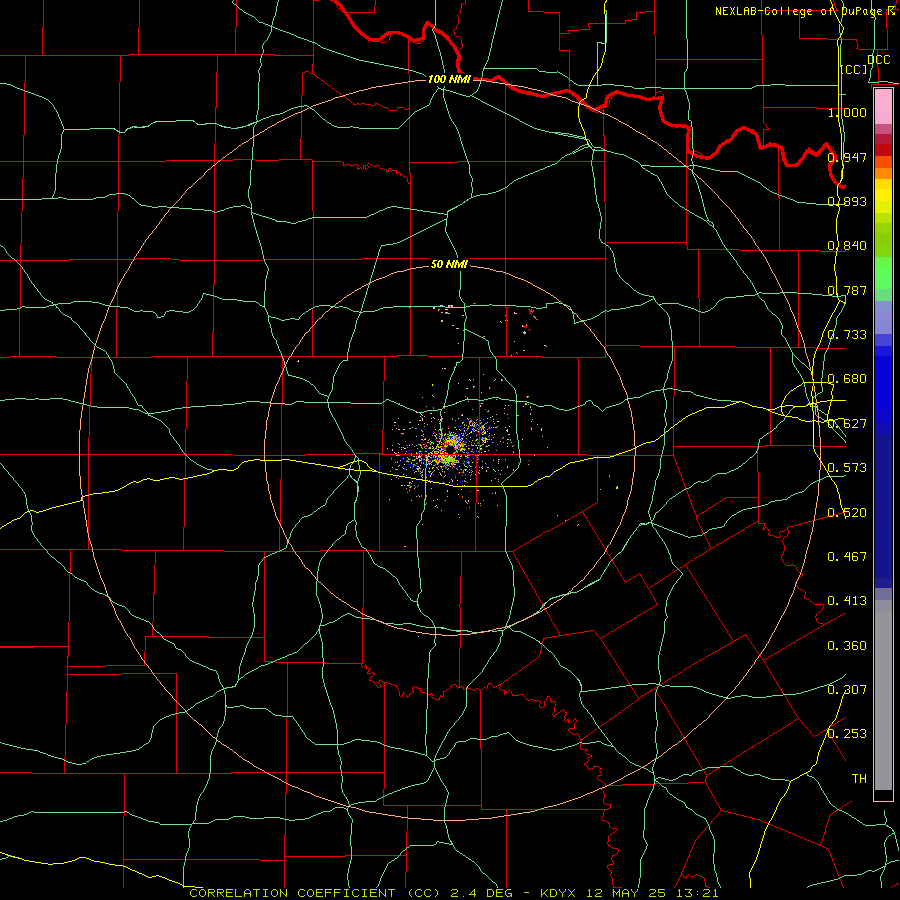Click the 50 NMI range ring label
Viewport: 900px width, 900px height.
(449, 264)
